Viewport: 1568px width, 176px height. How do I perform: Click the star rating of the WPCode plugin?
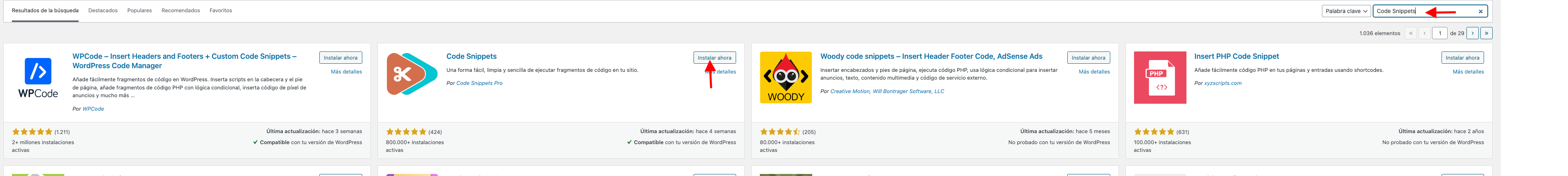[x=32, y=132]
